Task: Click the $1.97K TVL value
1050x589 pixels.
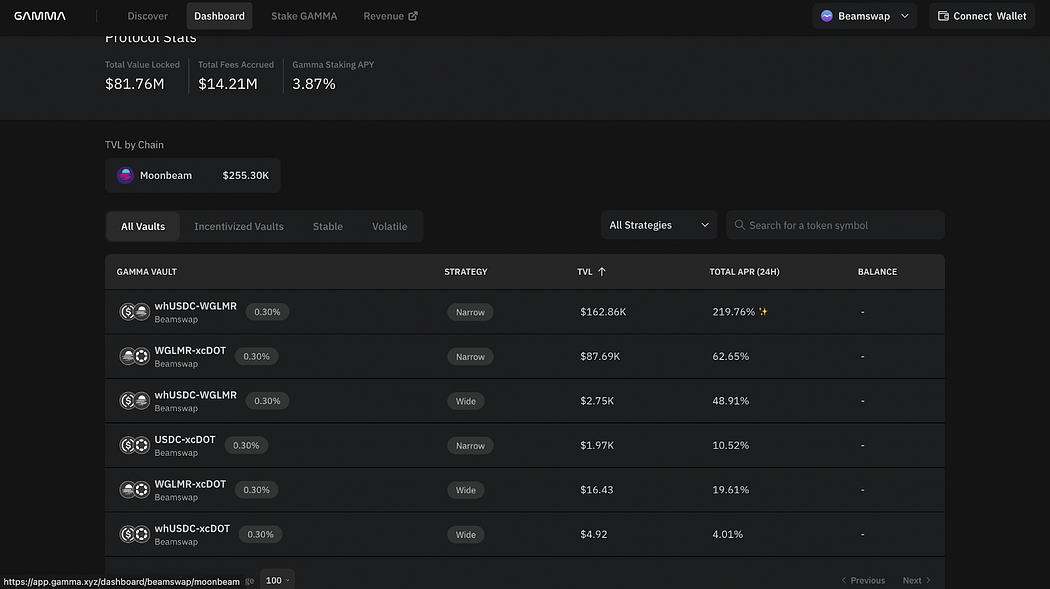Action: pos(597,445)
